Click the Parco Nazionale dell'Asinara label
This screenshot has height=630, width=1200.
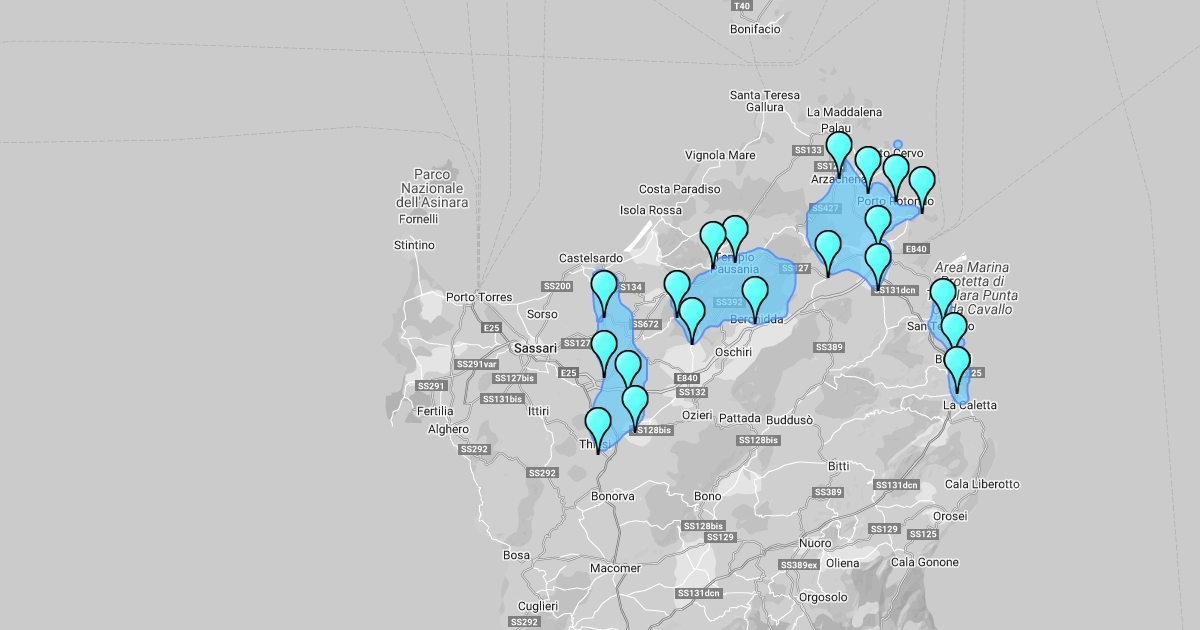click(432, 188)
